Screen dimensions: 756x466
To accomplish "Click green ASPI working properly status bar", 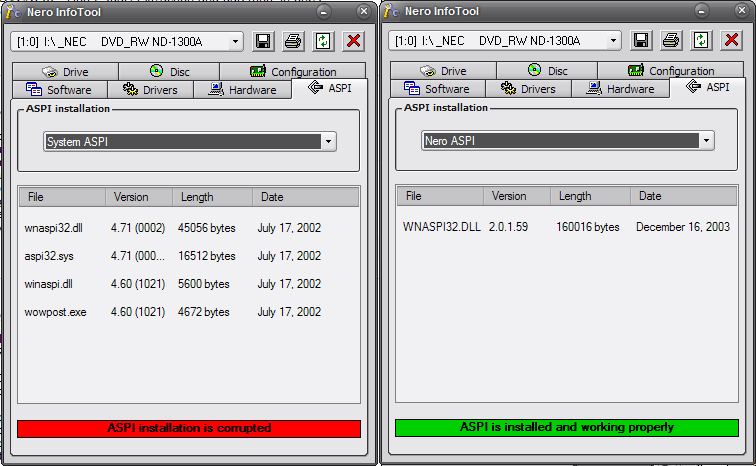I will pos(567,427).
